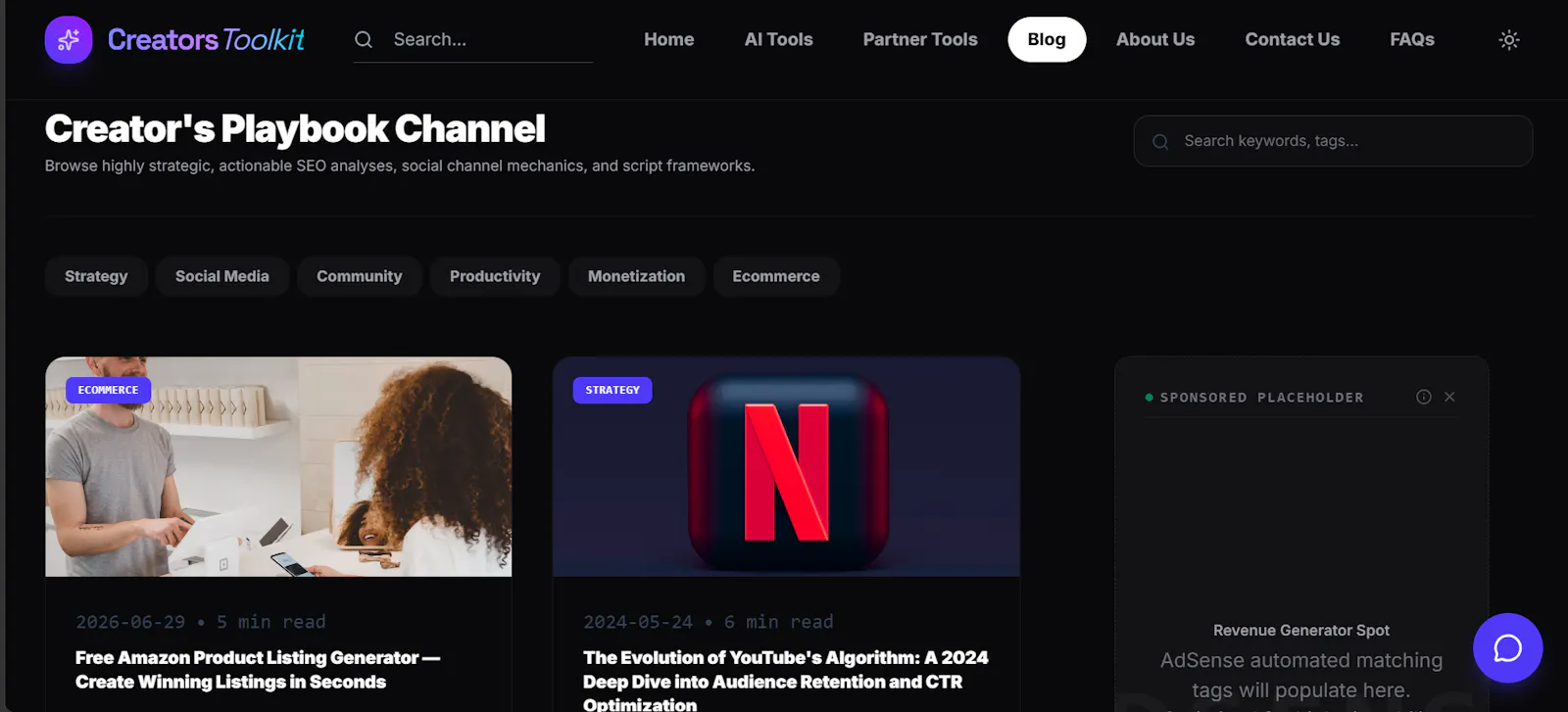Viewport: 1568px width, 712px height.
Task: Open Free Amazon Product Listing Generator article
Action: (258, 670)
